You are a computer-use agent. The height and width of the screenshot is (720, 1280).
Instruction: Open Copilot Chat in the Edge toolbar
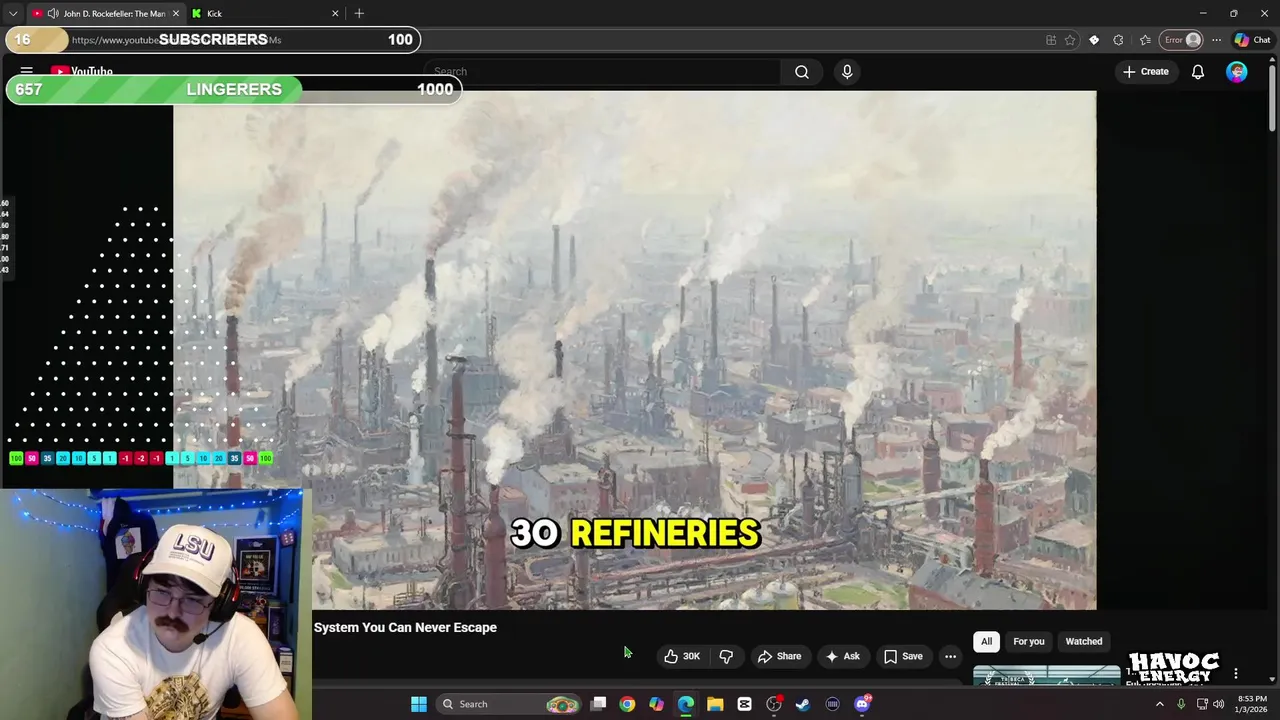pyautogui.click(x=1252, y=40)
